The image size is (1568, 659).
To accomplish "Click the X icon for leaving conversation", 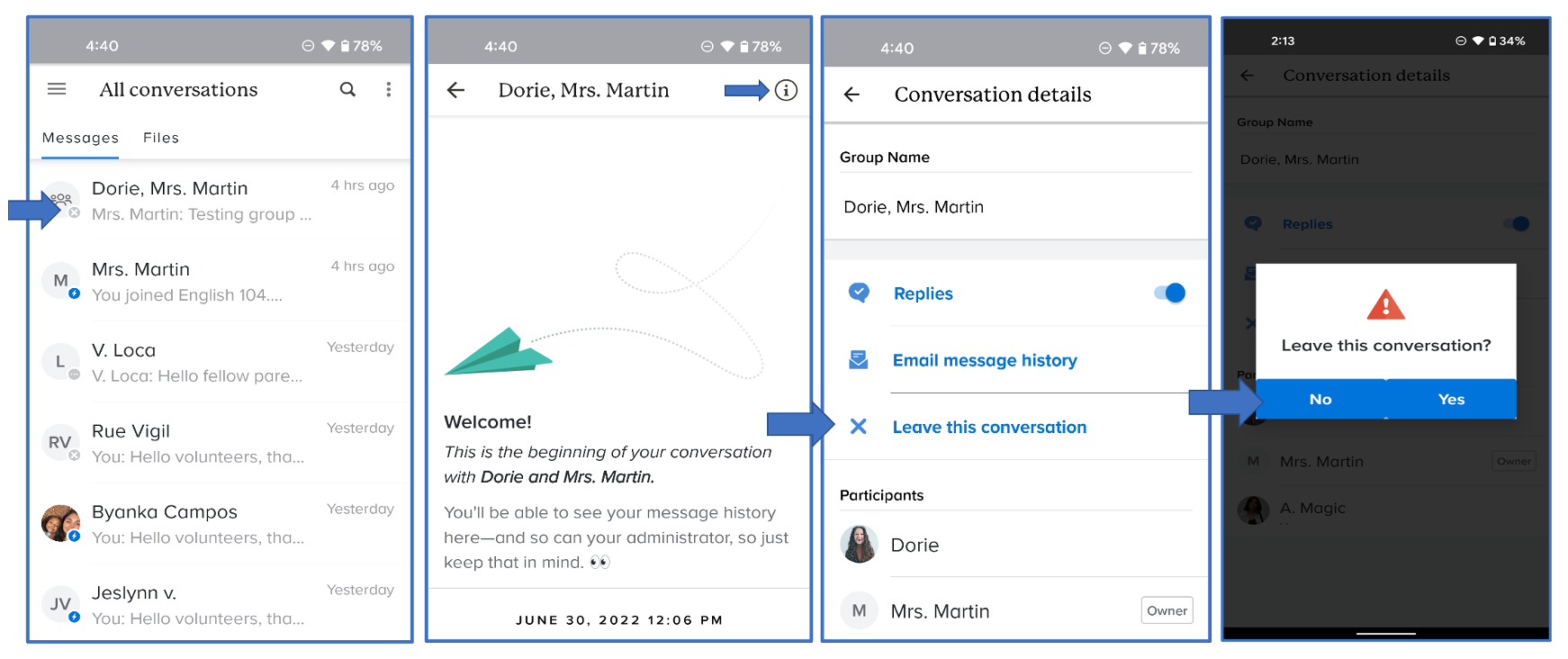I will coord(859,427).
